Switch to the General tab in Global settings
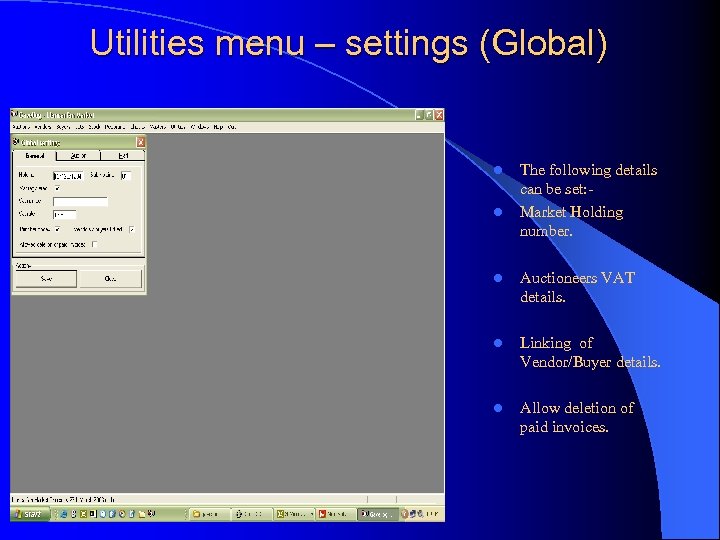Viewport: 720px width, 540px height. [x=34, y=156]
